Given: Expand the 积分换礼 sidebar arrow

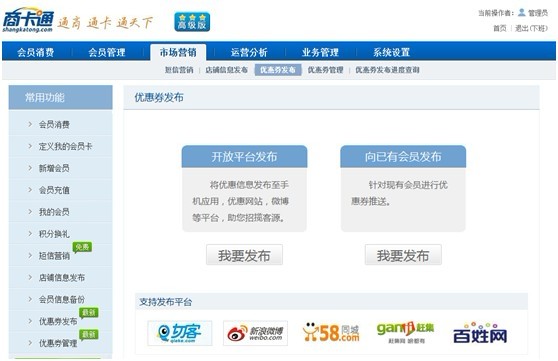Looking at the screenshot, I should point(30,234).
